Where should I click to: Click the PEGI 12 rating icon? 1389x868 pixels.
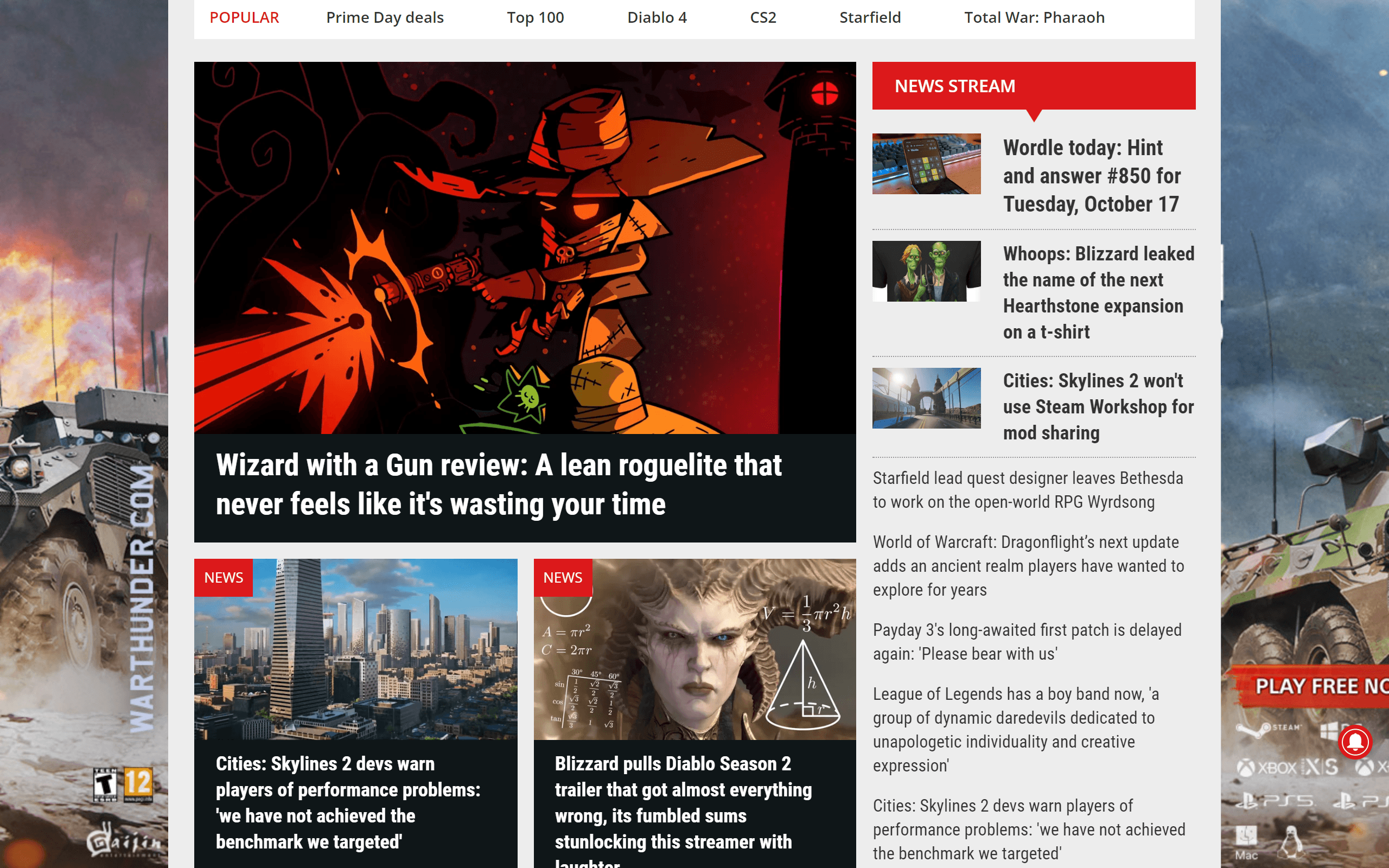(138, 785)
